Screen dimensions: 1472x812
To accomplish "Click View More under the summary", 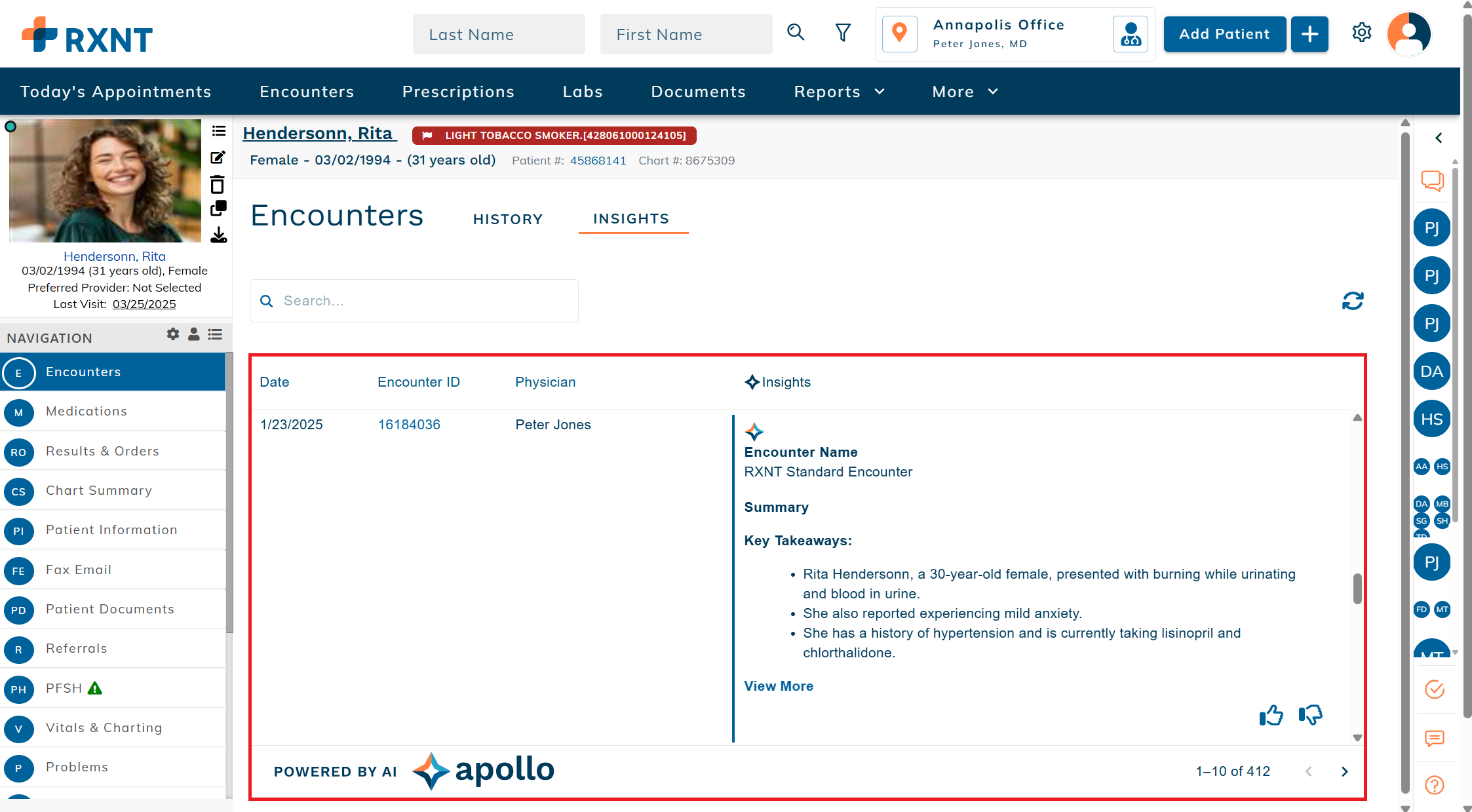I will [779, 686].
